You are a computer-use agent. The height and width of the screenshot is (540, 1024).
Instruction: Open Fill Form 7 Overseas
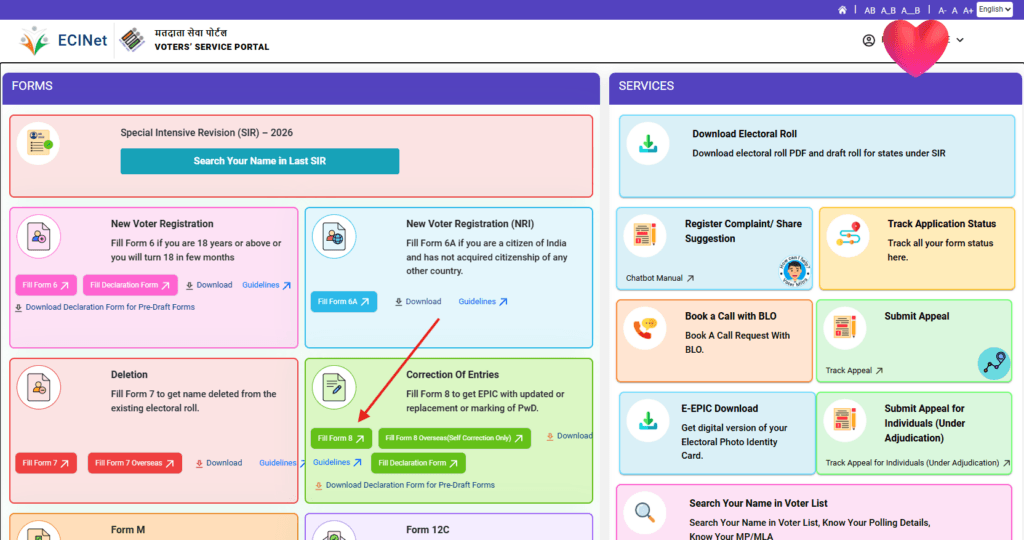135,463
